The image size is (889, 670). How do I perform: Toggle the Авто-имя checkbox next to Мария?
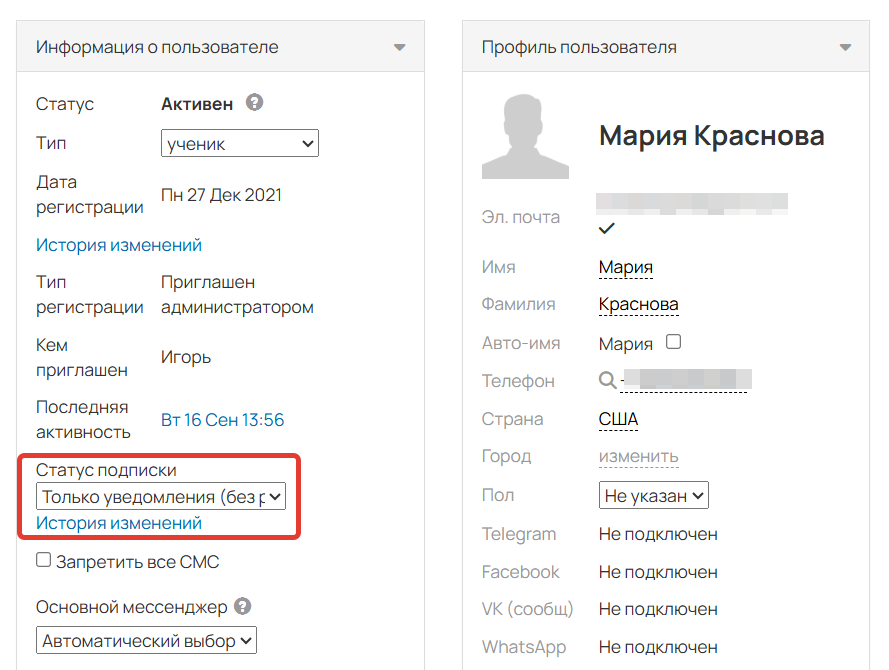click(674, 342)
